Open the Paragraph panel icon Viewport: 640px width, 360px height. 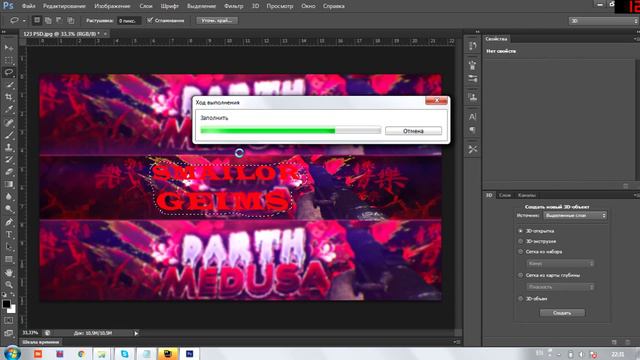coord(473,130)
